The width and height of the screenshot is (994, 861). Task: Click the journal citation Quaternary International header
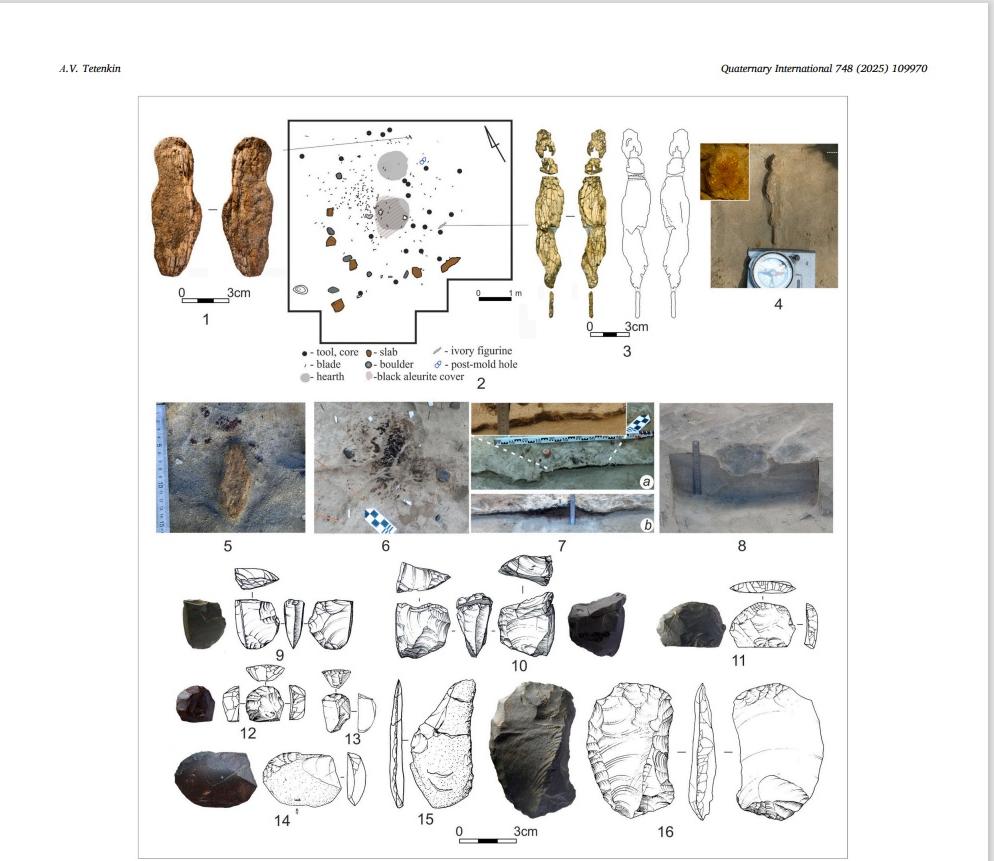click(830, 68)
